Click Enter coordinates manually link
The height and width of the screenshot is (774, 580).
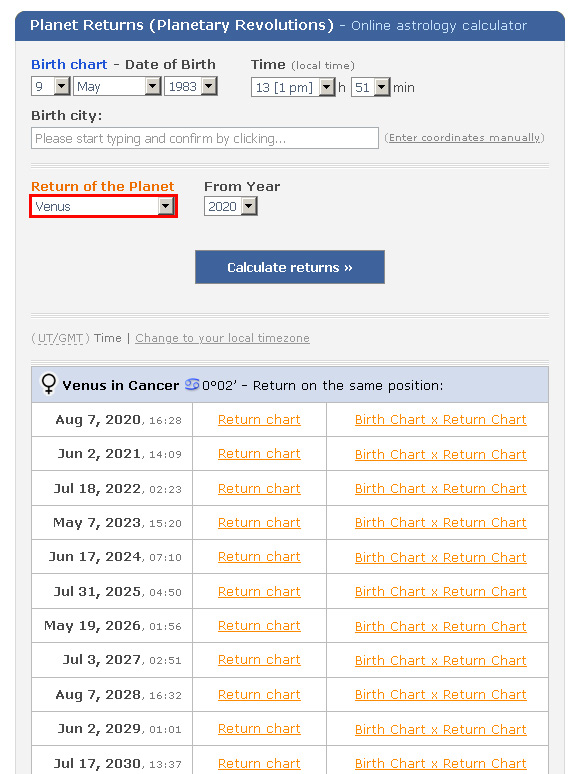click(464, 138)
